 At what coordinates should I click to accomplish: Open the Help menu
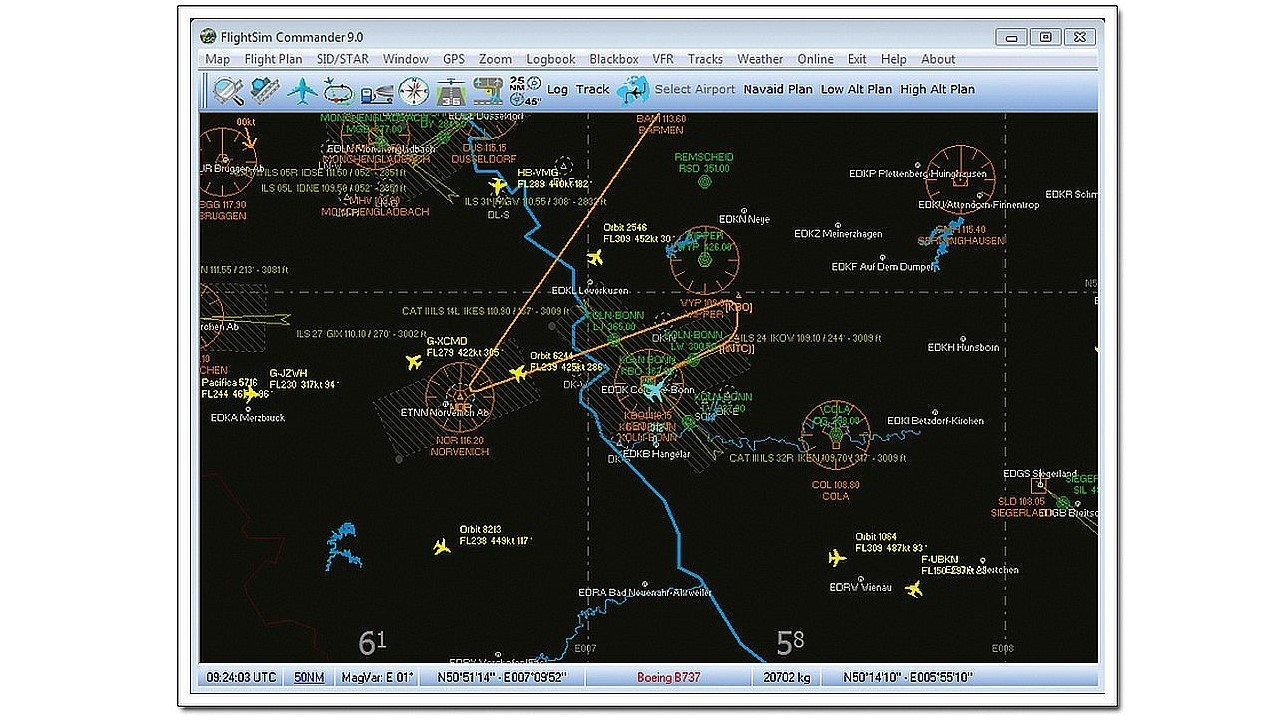point(894,59)
